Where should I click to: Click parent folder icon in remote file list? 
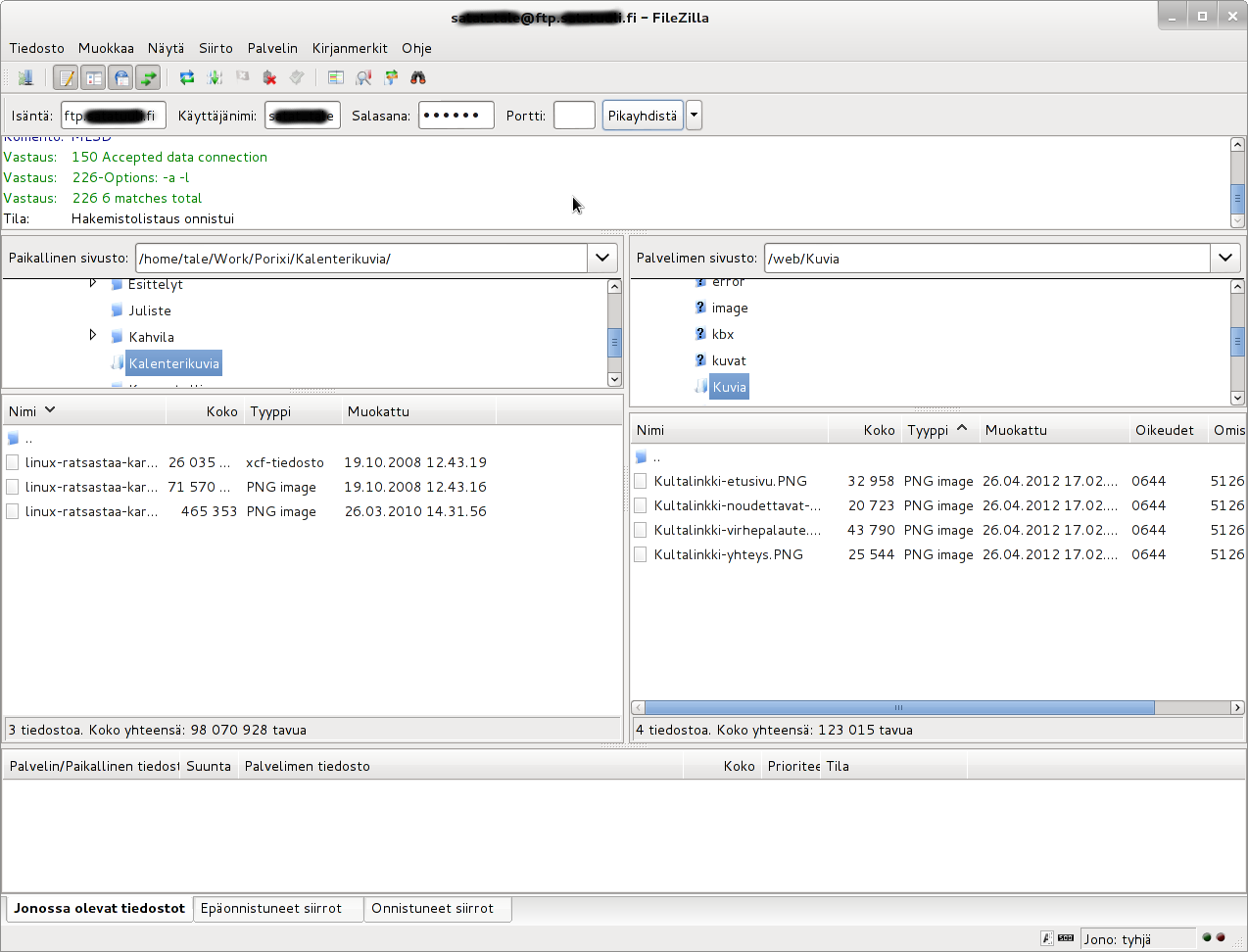(x=641, y=457)
